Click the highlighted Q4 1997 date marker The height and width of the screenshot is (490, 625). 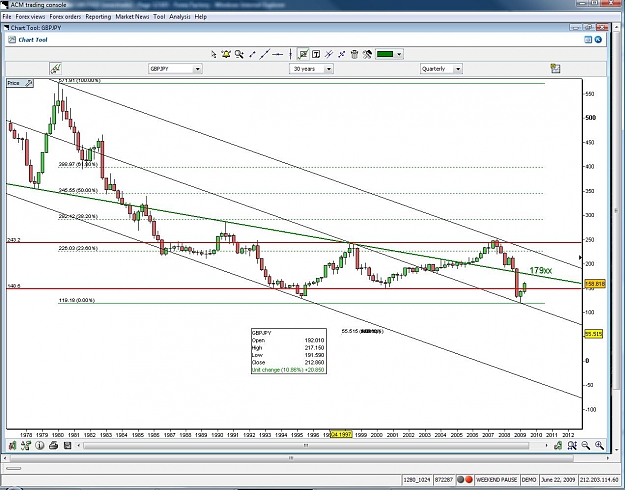(x=342, y=434)
